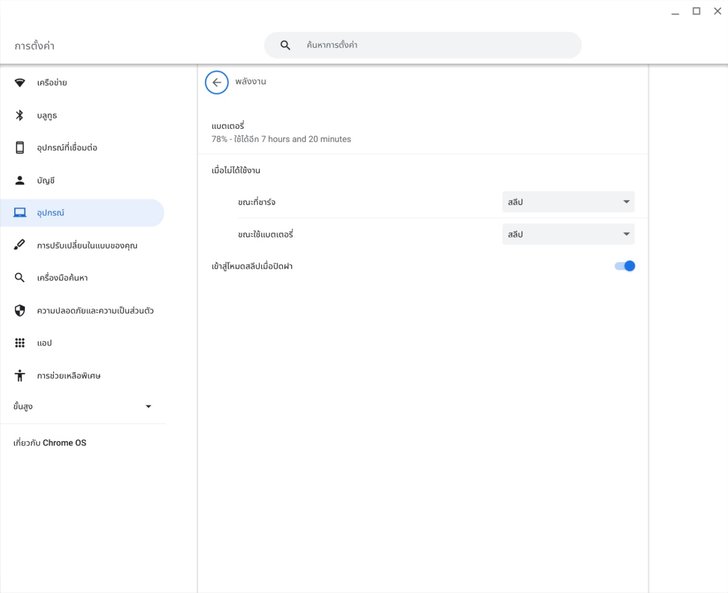Click the account person icon
The height and width of the screenshot is (593, 728).
pyautogui.click(x=20, y=180)
